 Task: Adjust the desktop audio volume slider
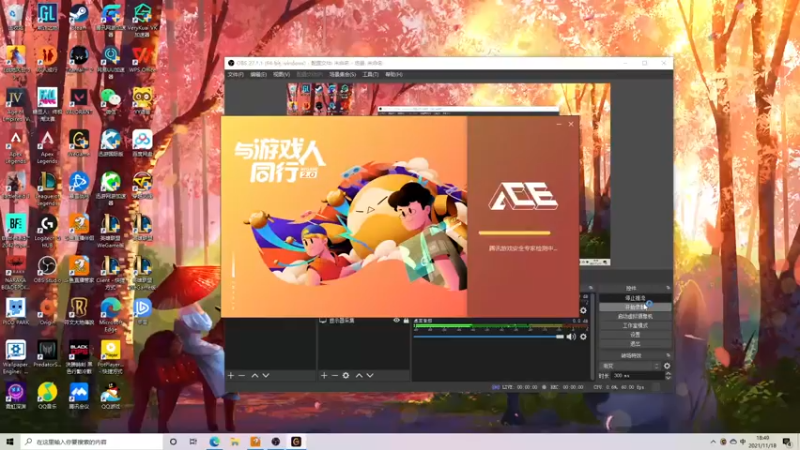pyautogui.click(x=489, y=337)
